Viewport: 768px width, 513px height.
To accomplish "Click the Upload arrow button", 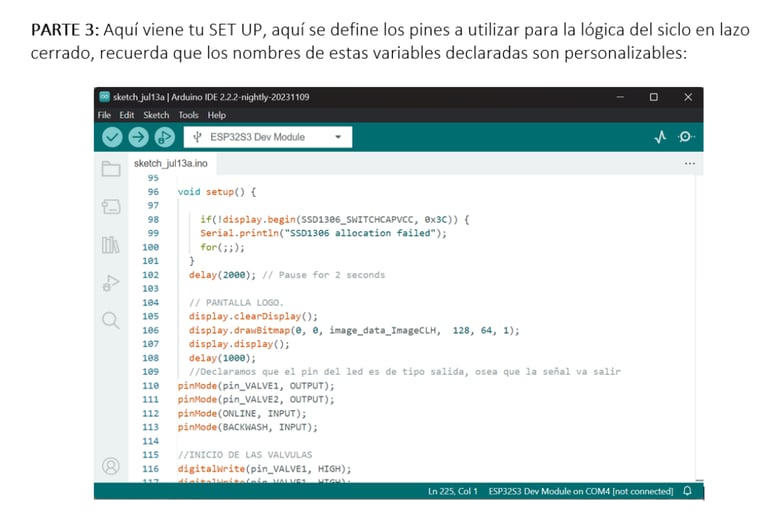I will pos(139,137).
